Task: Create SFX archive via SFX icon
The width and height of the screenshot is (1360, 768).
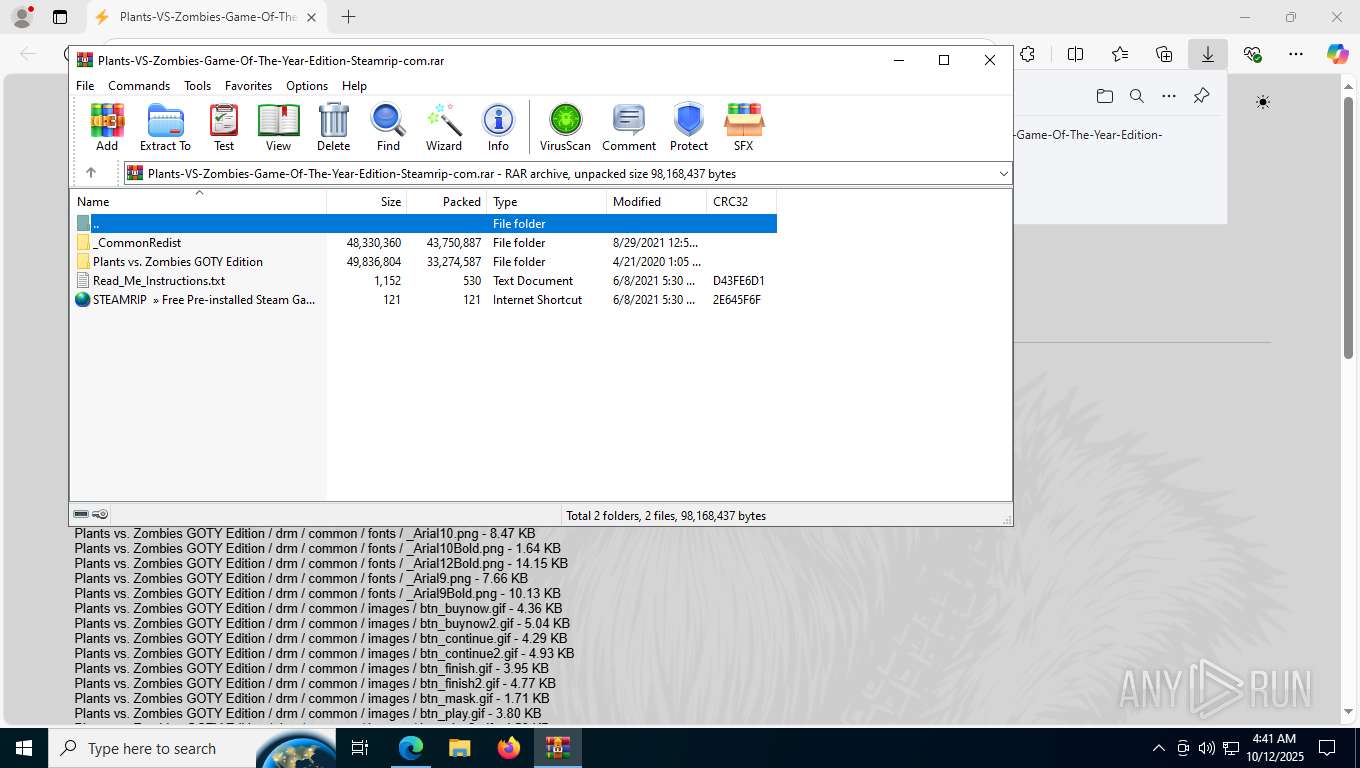Action: 743,127
